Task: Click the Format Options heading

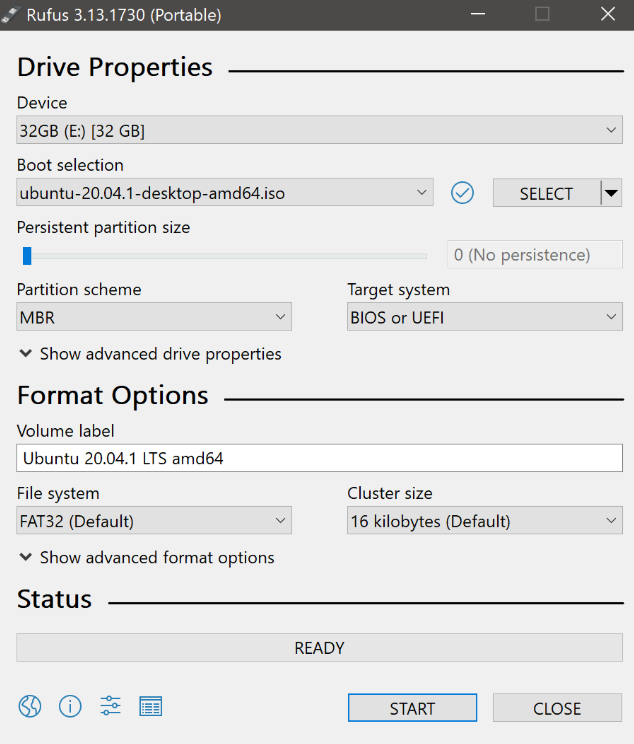Action: (113, 395)
